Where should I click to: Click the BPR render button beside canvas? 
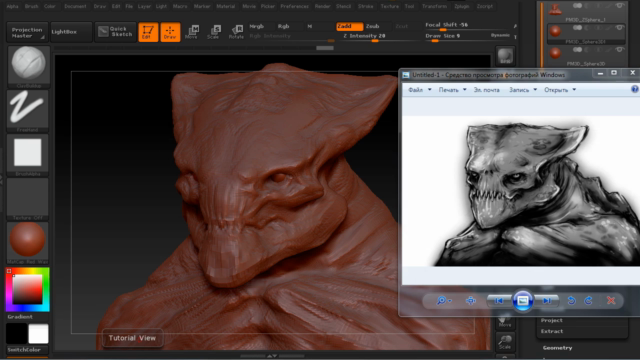point(505,56)
